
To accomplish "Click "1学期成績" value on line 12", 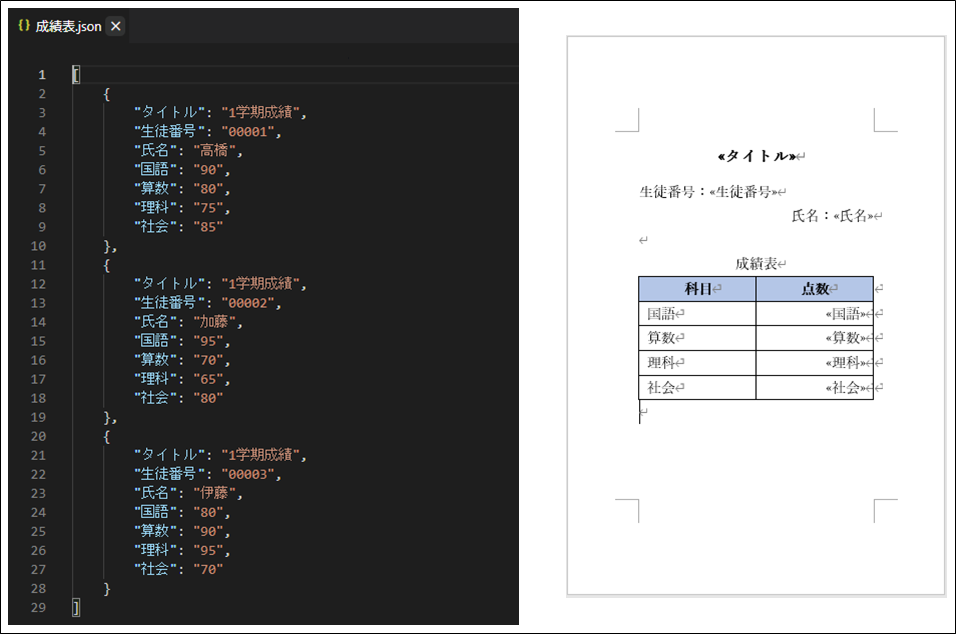I will [x=260, y=283].
